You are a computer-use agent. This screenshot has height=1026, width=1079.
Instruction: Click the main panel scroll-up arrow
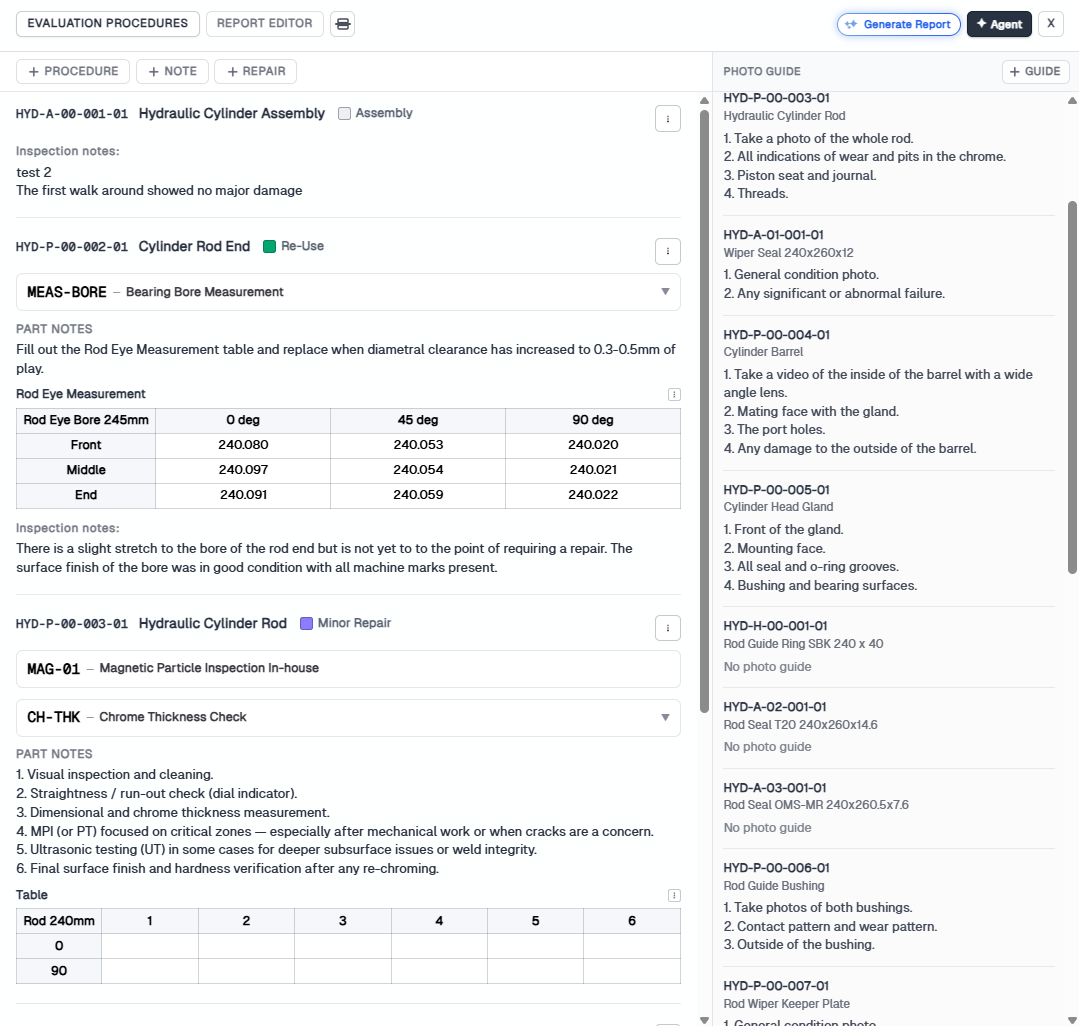(704, 100)
